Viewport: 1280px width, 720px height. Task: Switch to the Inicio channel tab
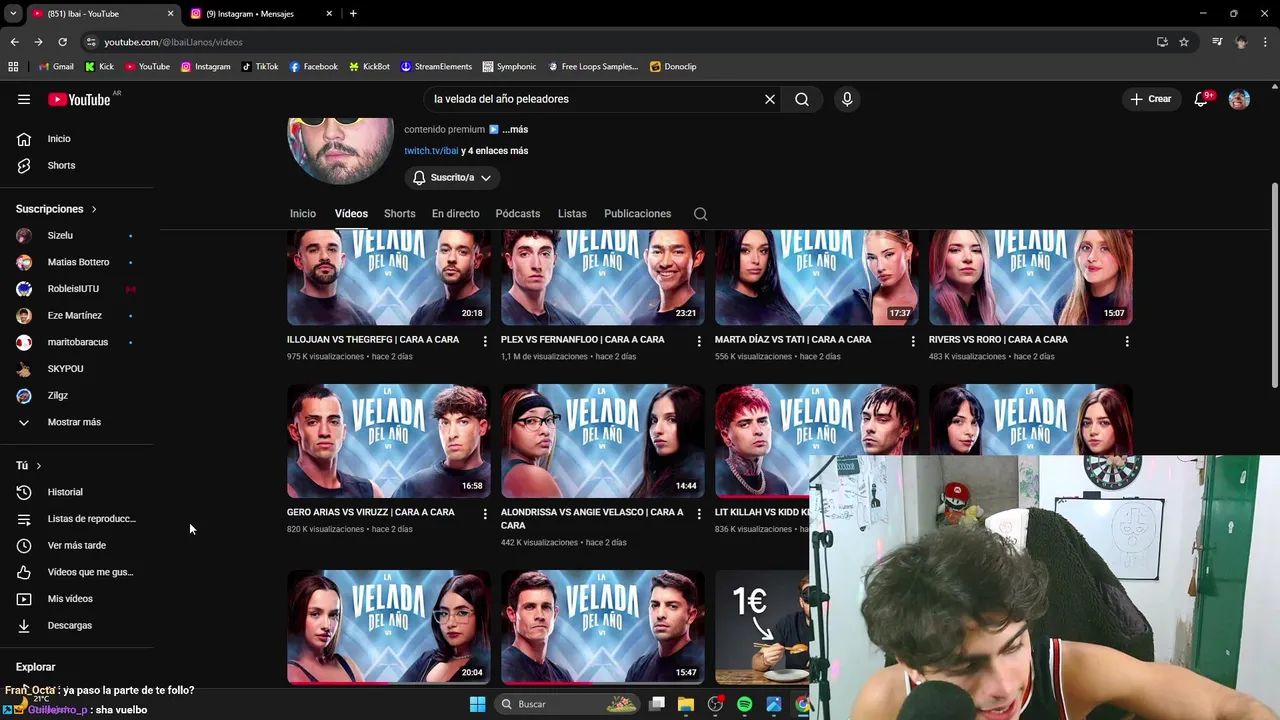click(x=303, y=213)
